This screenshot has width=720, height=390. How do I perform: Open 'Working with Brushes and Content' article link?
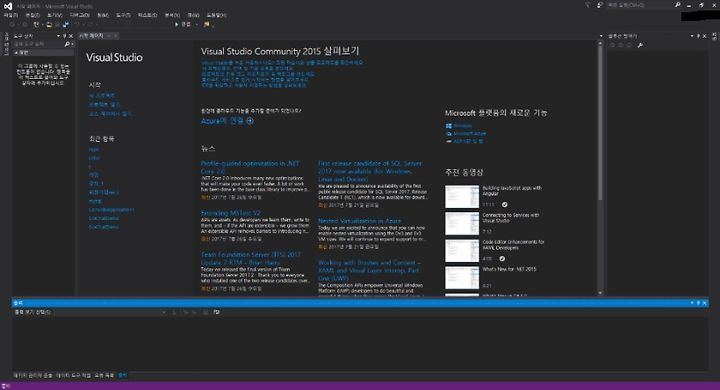point(369,271)
